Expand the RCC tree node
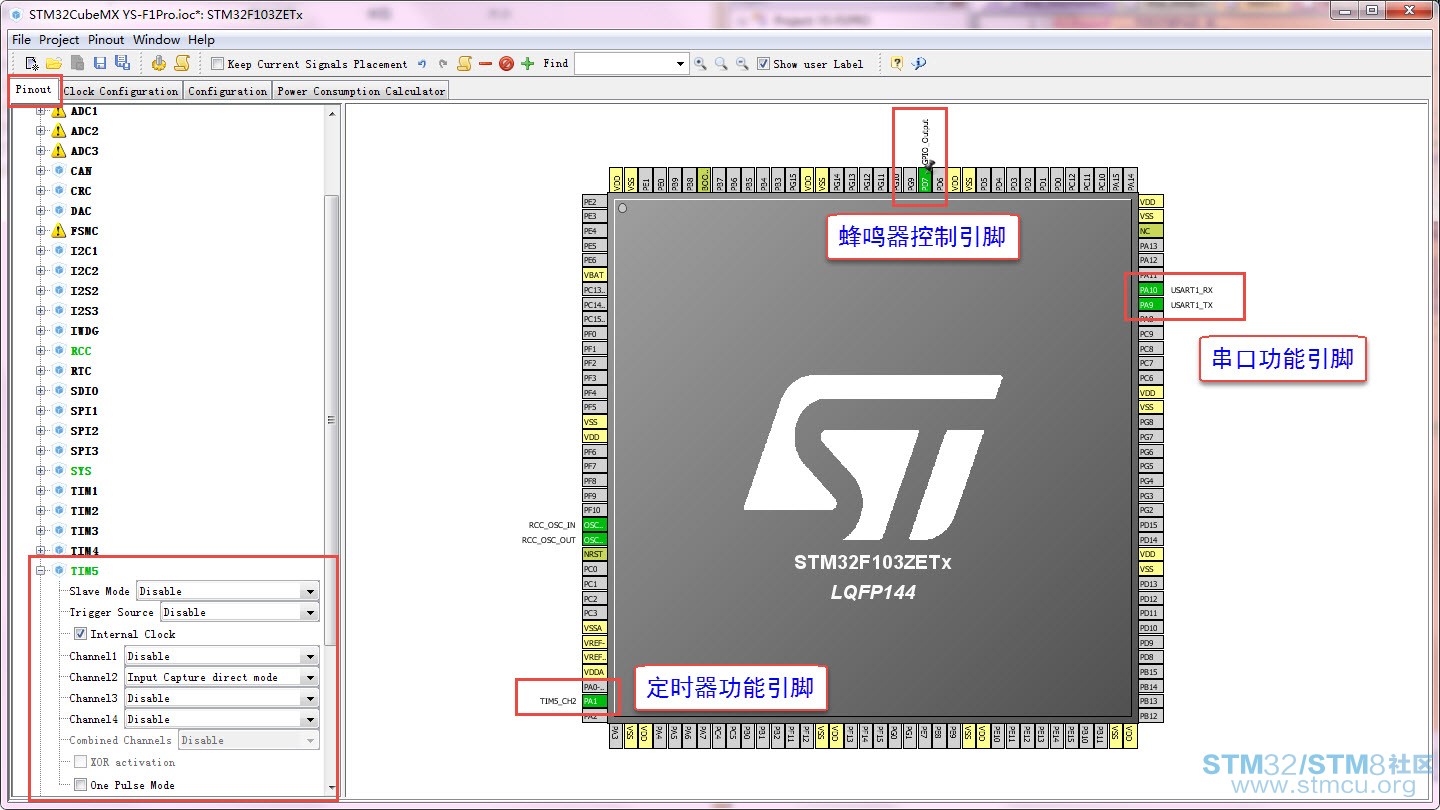The image size is (1440, 810). (x=41, y=351)
